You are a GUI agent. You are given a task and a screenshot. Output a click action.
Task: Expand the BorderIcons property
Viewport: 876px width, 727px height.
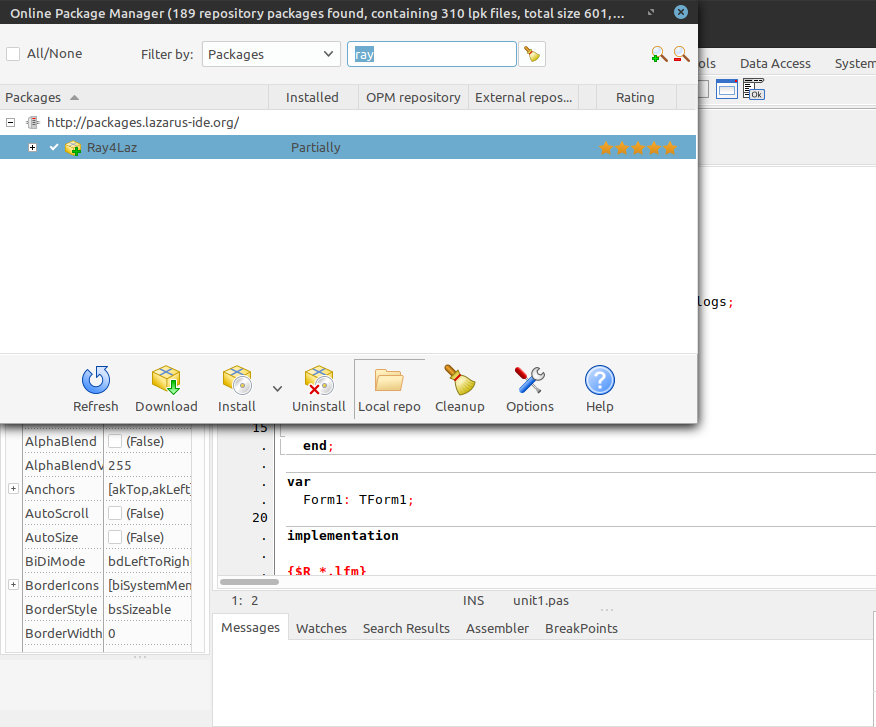[13, 585]
